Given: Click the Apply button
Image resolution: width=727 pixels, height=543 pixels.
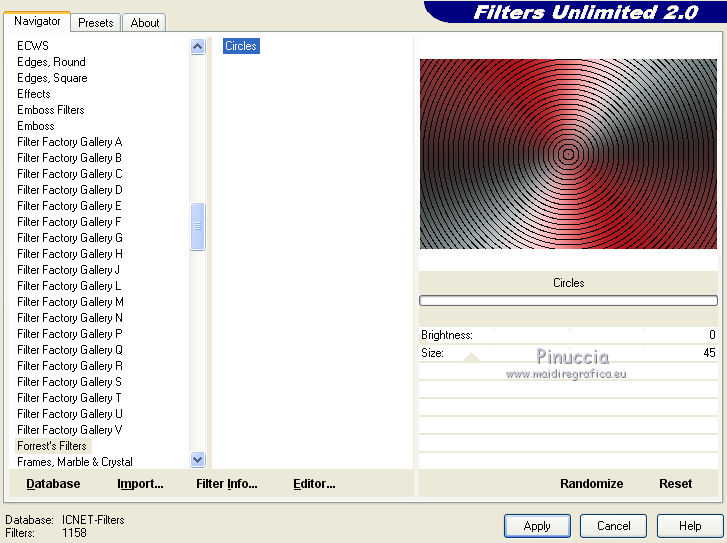Looking at the screenshot, I should tap(537, 526).
